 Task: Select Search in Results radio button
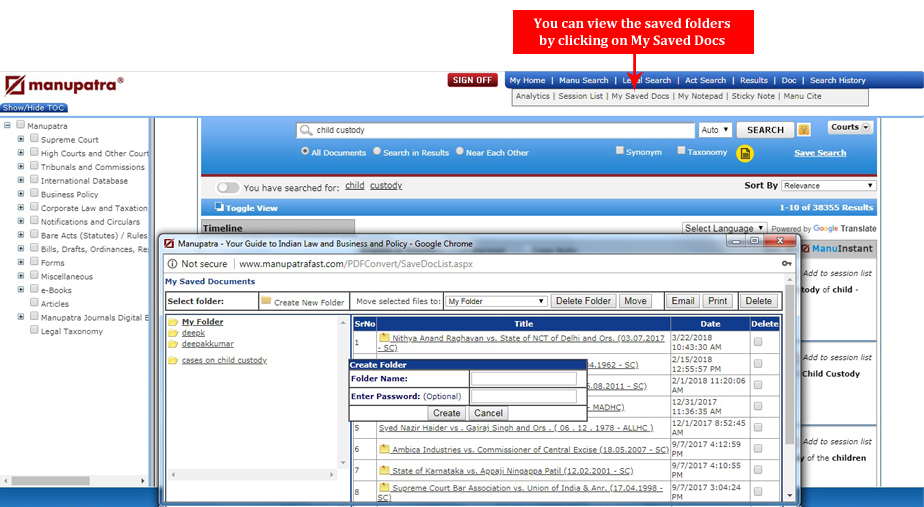(377, 152)
